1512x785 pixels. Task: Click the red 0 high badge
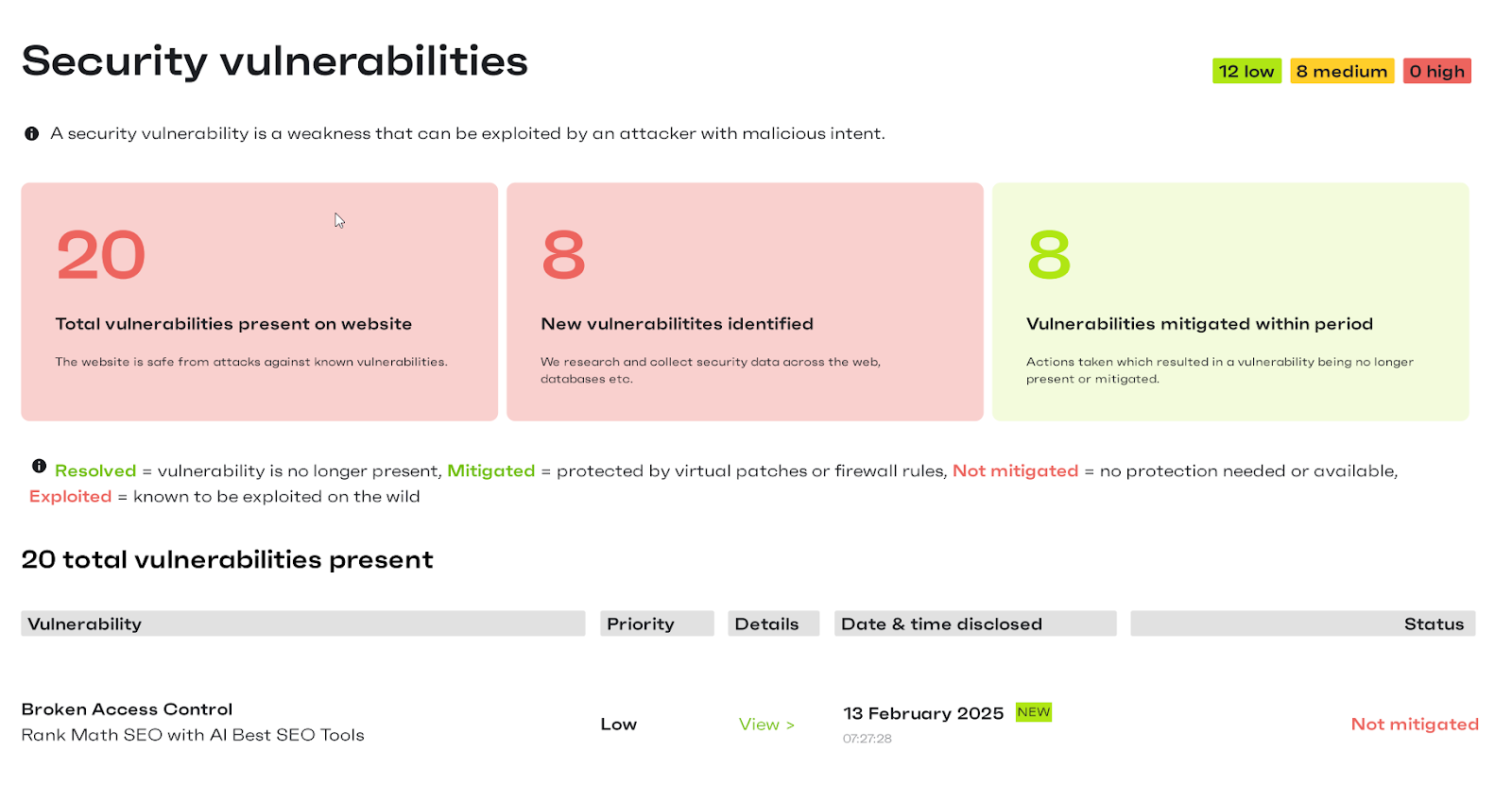coord(1436,72)
